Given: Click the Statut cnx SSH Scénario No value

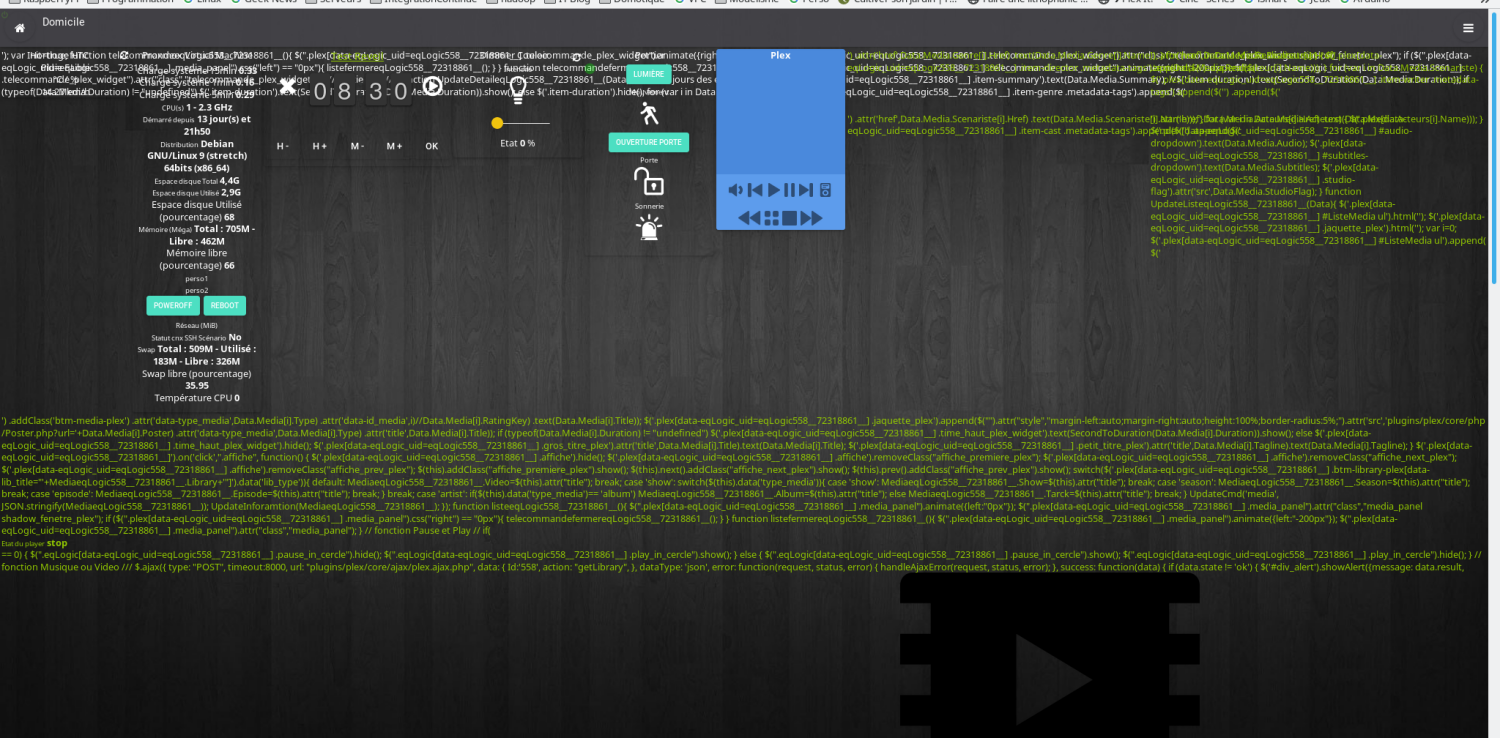Looking at the screenshot, I should click(x=196, y=337).
